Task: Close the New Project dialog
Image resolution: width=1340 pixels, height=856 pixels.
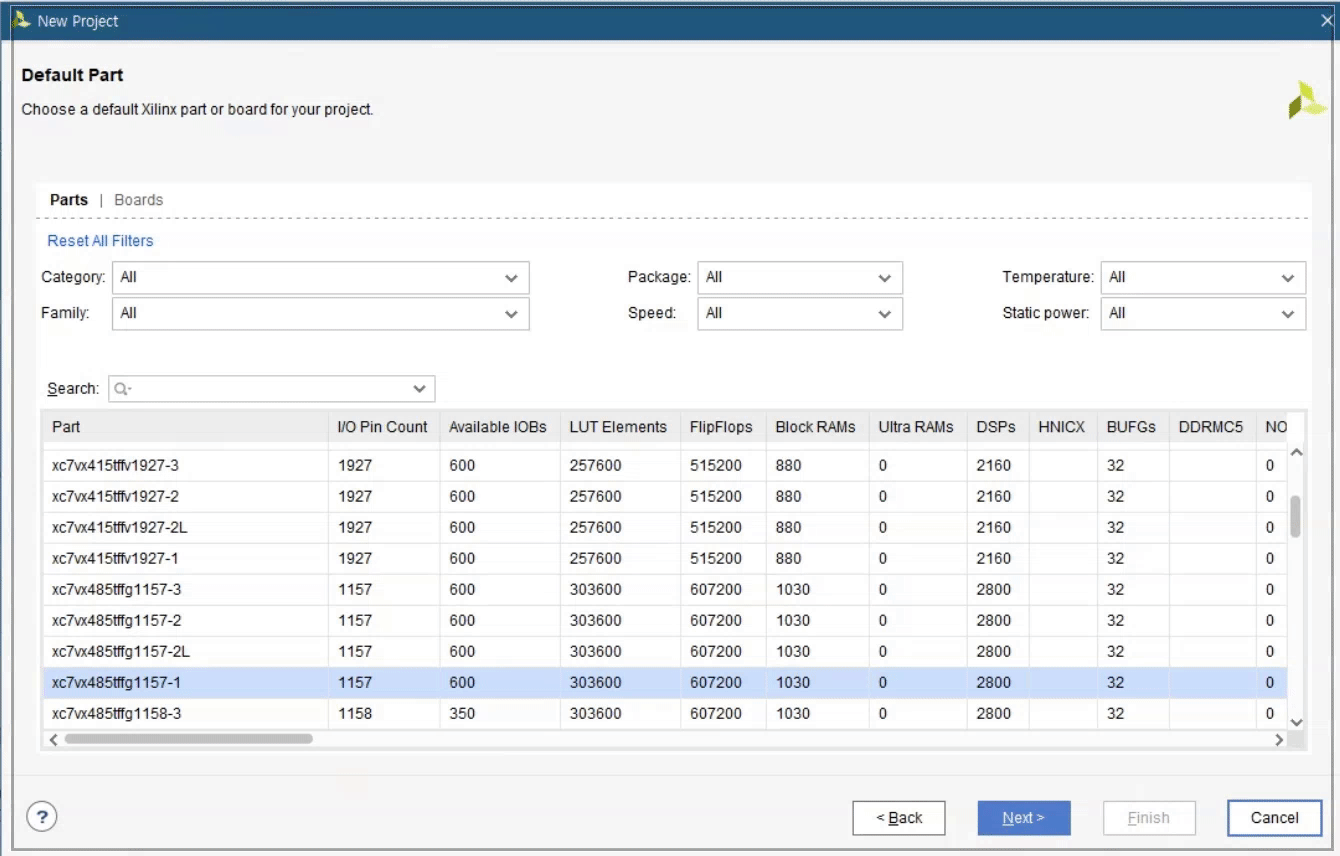Action: click(x=1326, y=21)
